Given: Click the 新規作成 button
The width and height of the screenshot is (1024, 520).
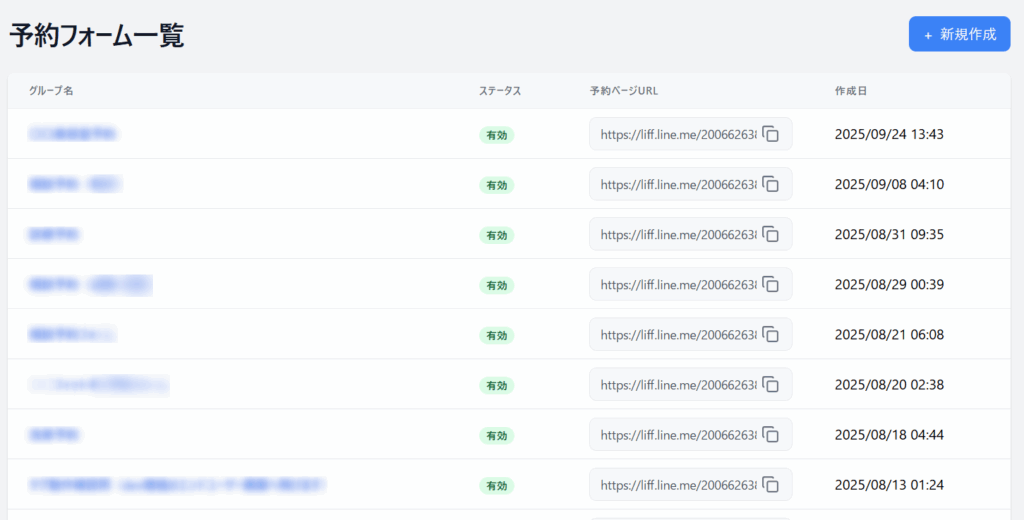Looking at the screenshot, I should tap(959, 34).
